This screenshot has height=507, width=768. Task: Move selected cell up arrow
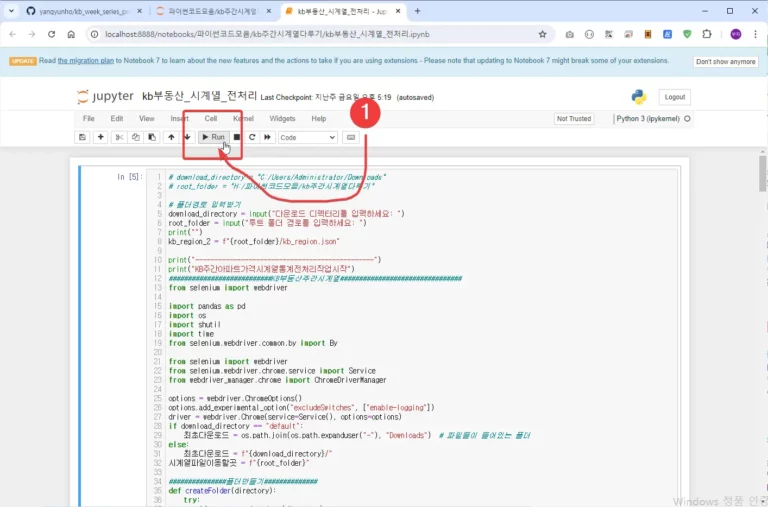click(171, 138)
